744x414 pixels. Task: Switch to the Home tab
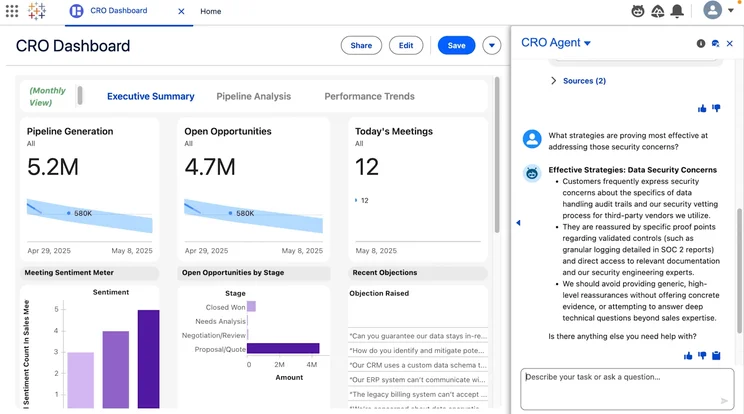[211, 11]
